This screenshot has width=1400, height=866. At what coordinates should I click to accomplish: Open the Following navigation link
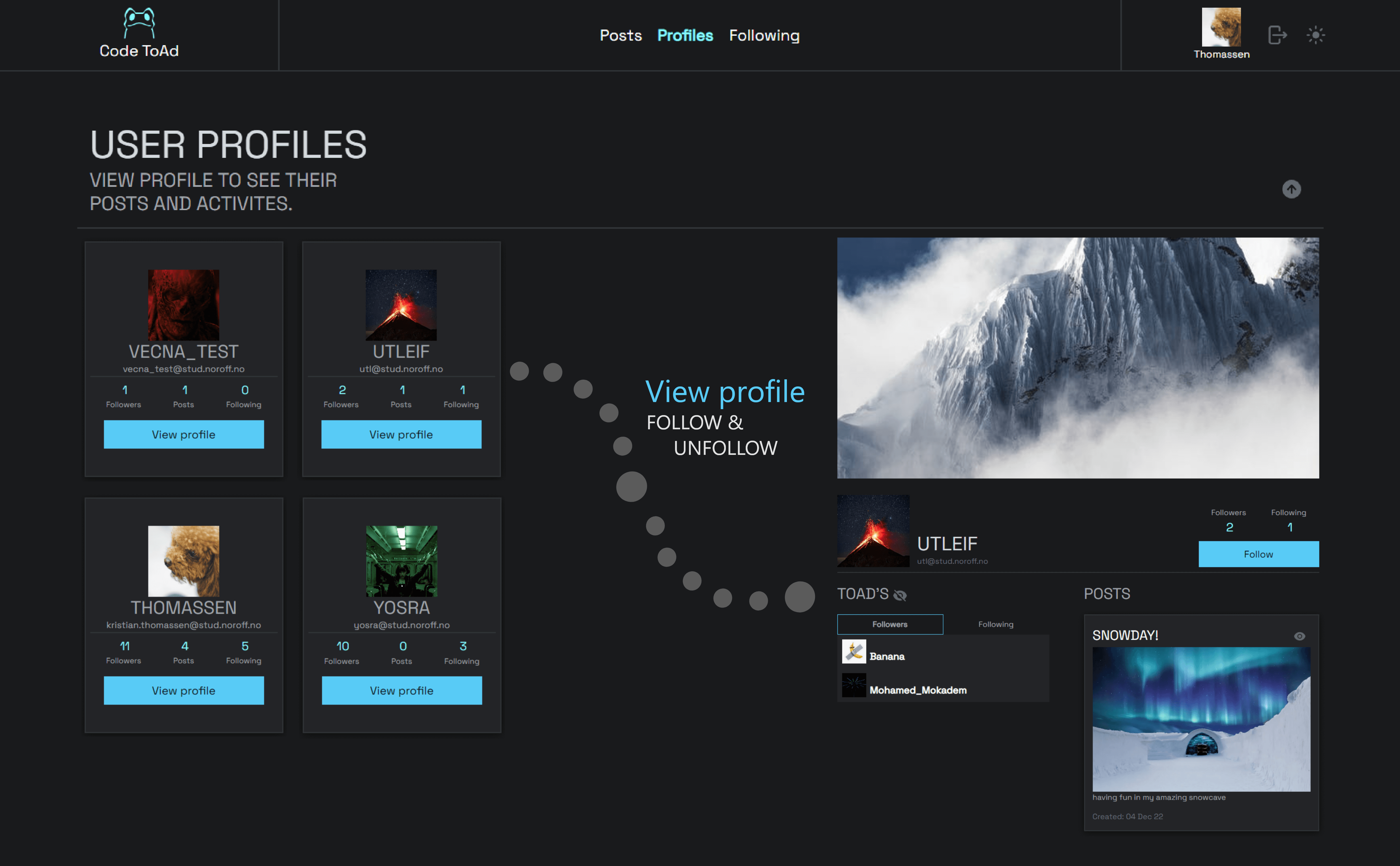coord(764,35)
